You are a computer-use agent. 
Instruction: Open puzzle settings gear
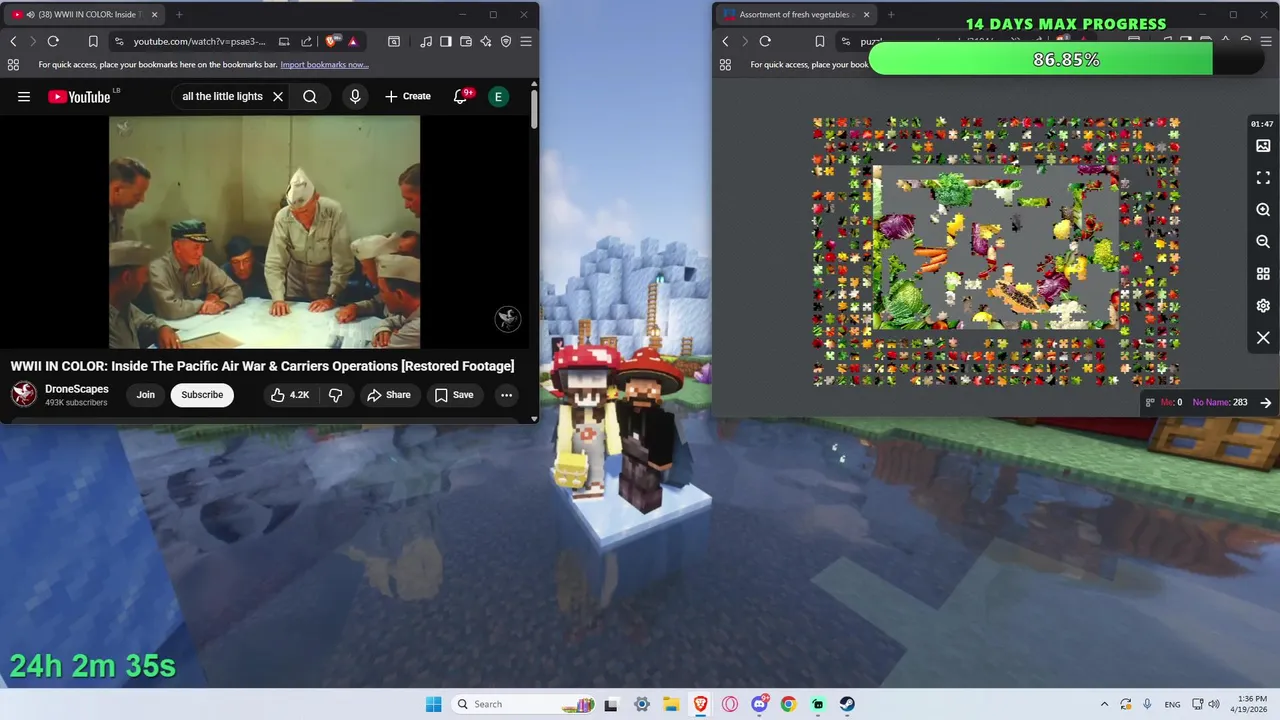click(x=1263, y=306)
